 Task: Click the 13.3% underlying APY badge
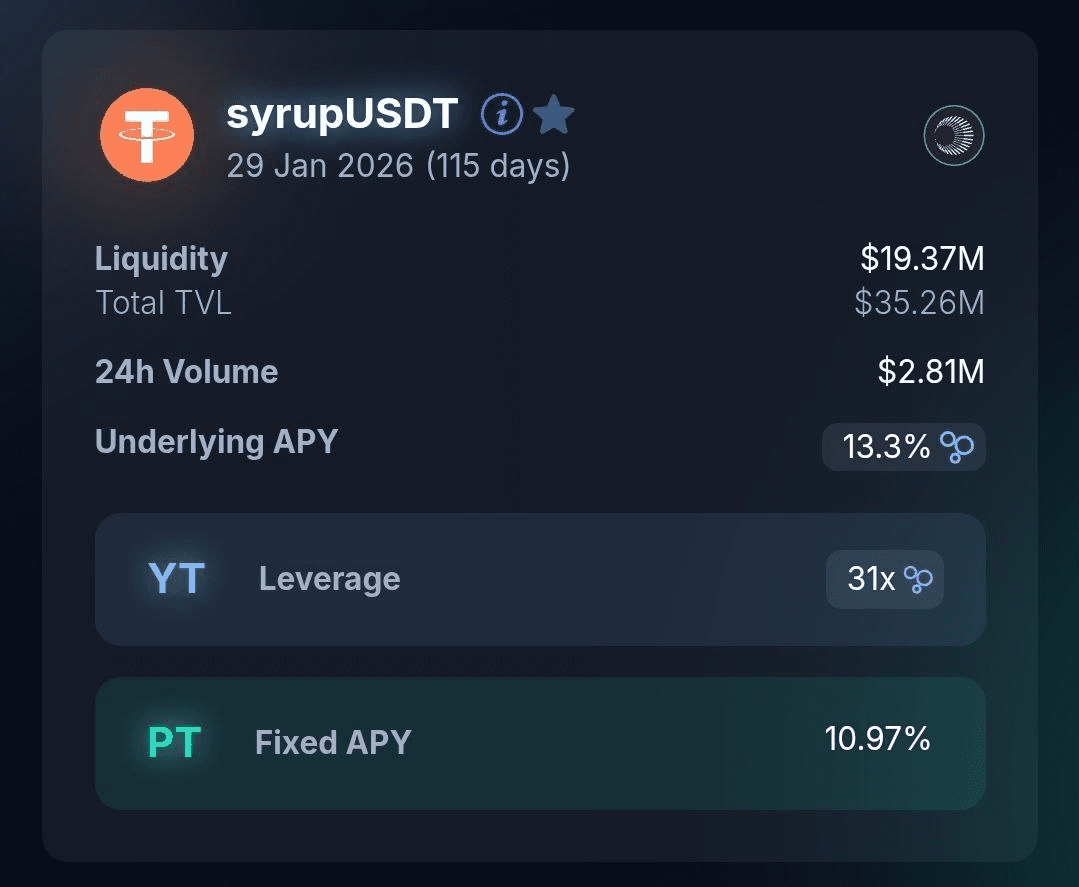(887, 447)
